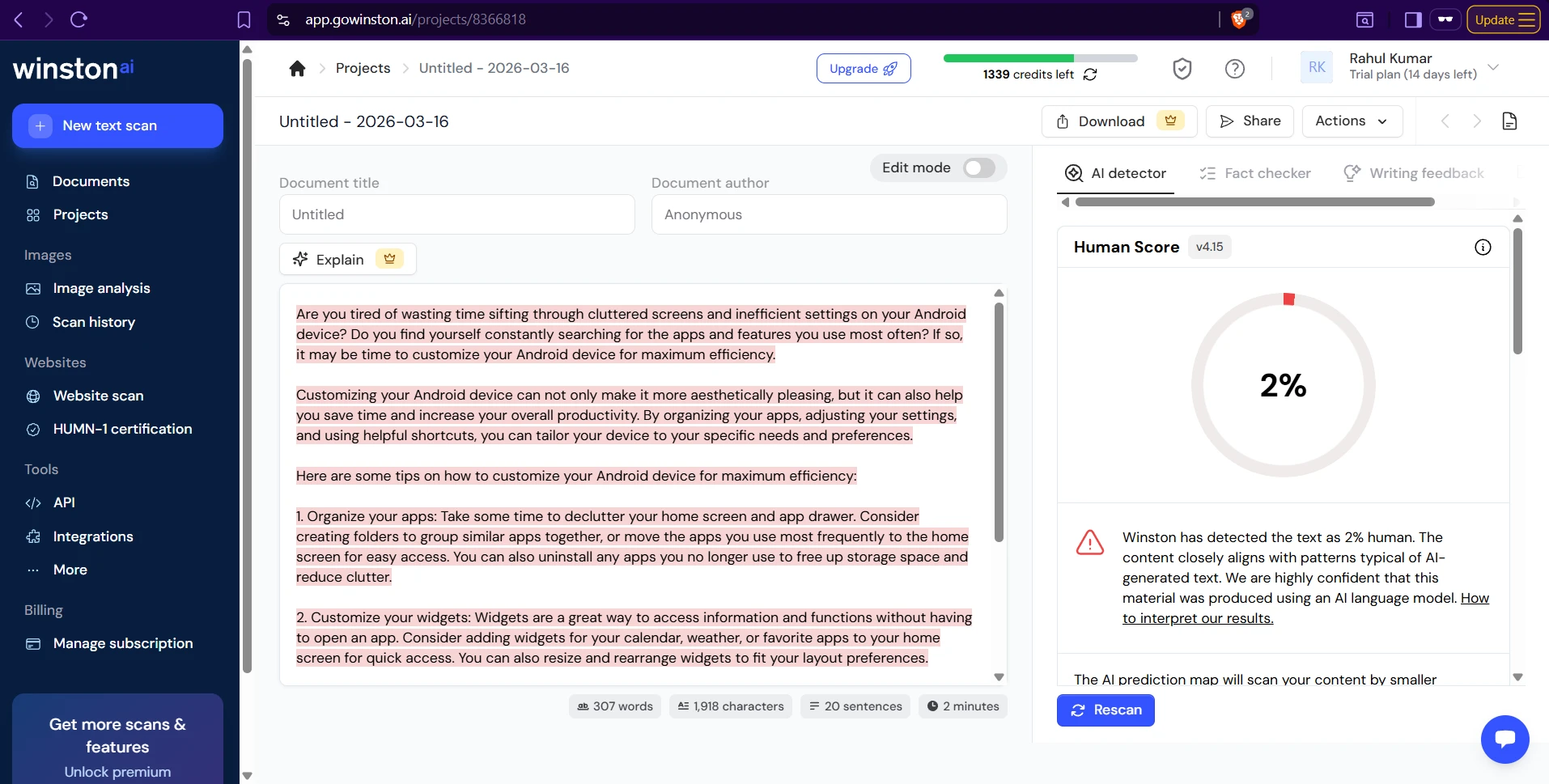Refresh remaining credits counter
1549x784 pixels.
click(1091, 74)
